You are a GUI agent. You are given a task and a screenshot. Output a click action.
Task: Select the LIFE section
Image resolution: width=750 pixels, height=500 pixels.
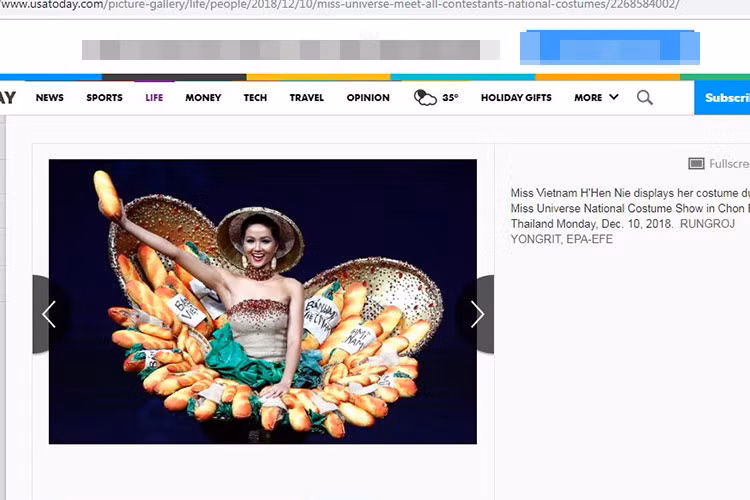(154, 98)
